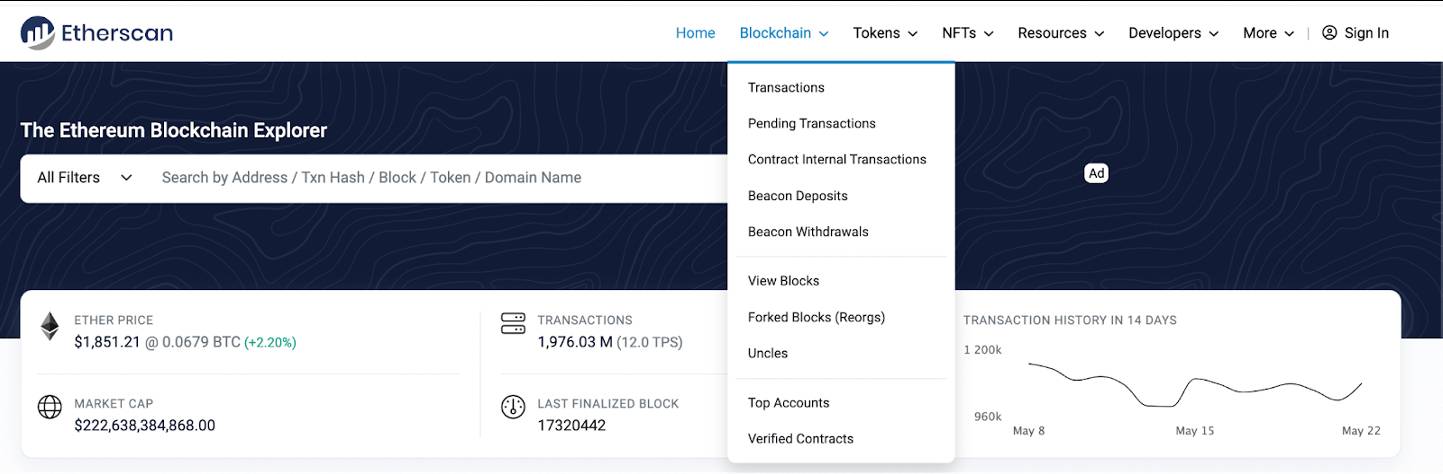The height and width of the screenshot is (474, 1443).
Task: Click the Sign In link
Action: [1366, 33]
